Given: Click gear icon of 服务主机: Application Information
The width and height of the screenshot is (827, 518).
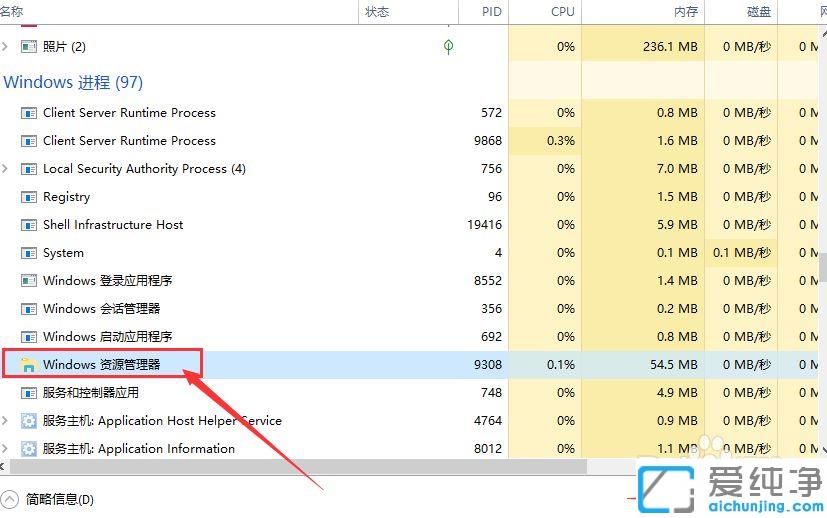Looking at the screenshot, I should (x=29, y=449).
